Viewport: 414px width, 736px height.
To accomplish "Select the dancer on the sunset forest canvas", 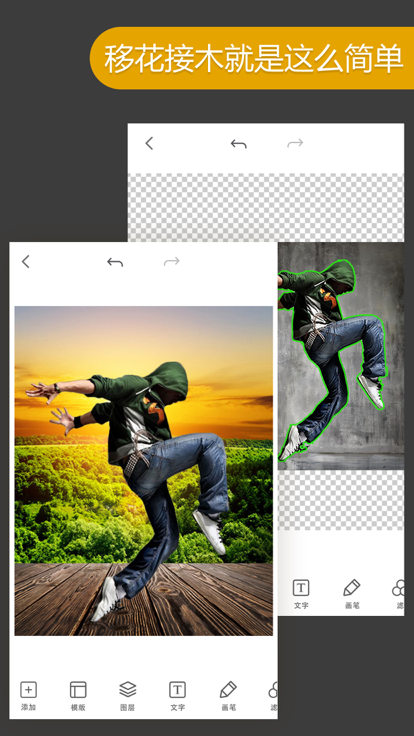I will point(136,488).
